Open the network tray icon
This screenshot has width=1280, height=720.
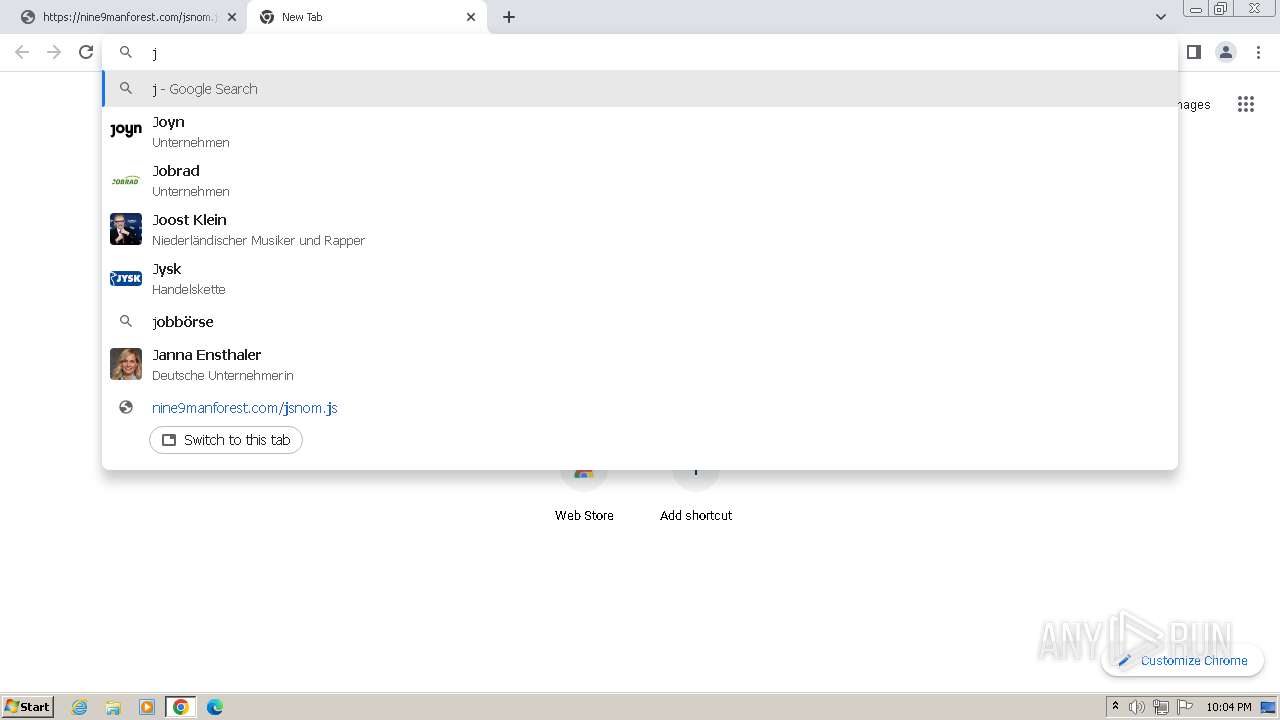coord(1160,707)
